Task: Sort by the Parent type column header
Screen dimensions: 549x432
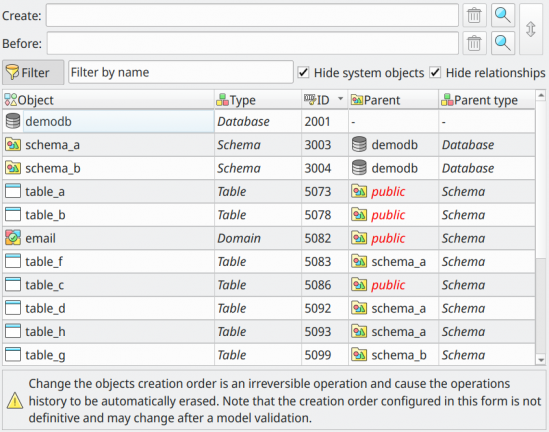Action: click(x=487, y=100)
